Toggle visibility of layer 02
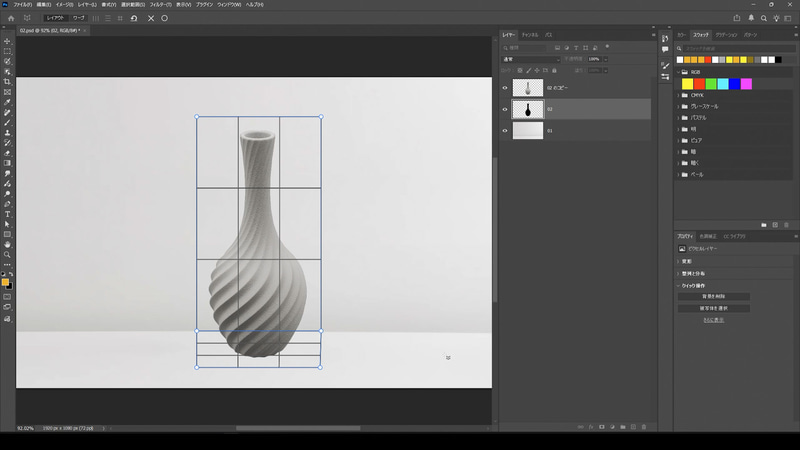This screenshot has width=800, height=450. 505,109
